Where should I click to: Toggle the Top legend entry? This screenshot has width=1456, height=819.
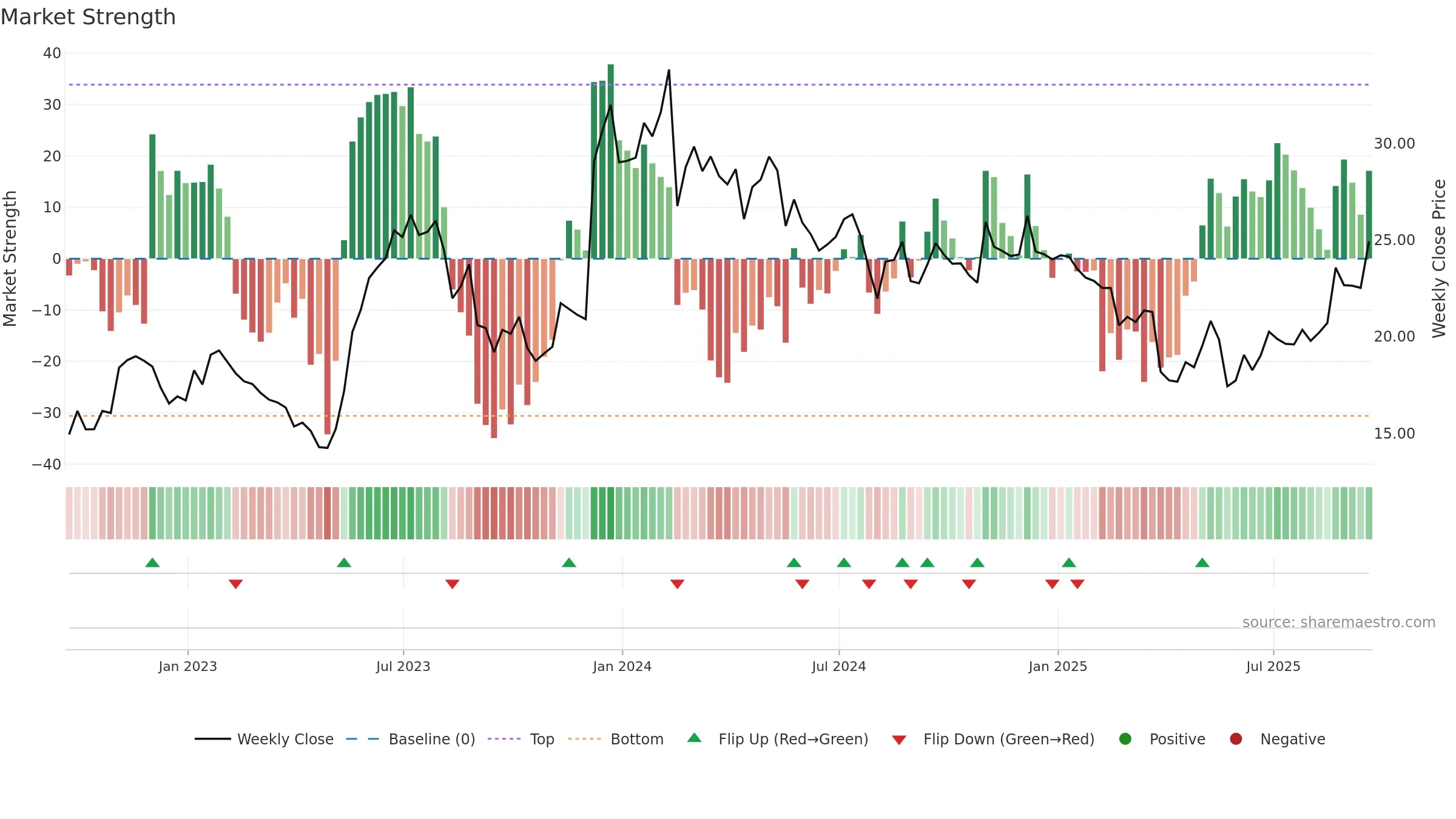pyautogui.click(x=521, y=739)
